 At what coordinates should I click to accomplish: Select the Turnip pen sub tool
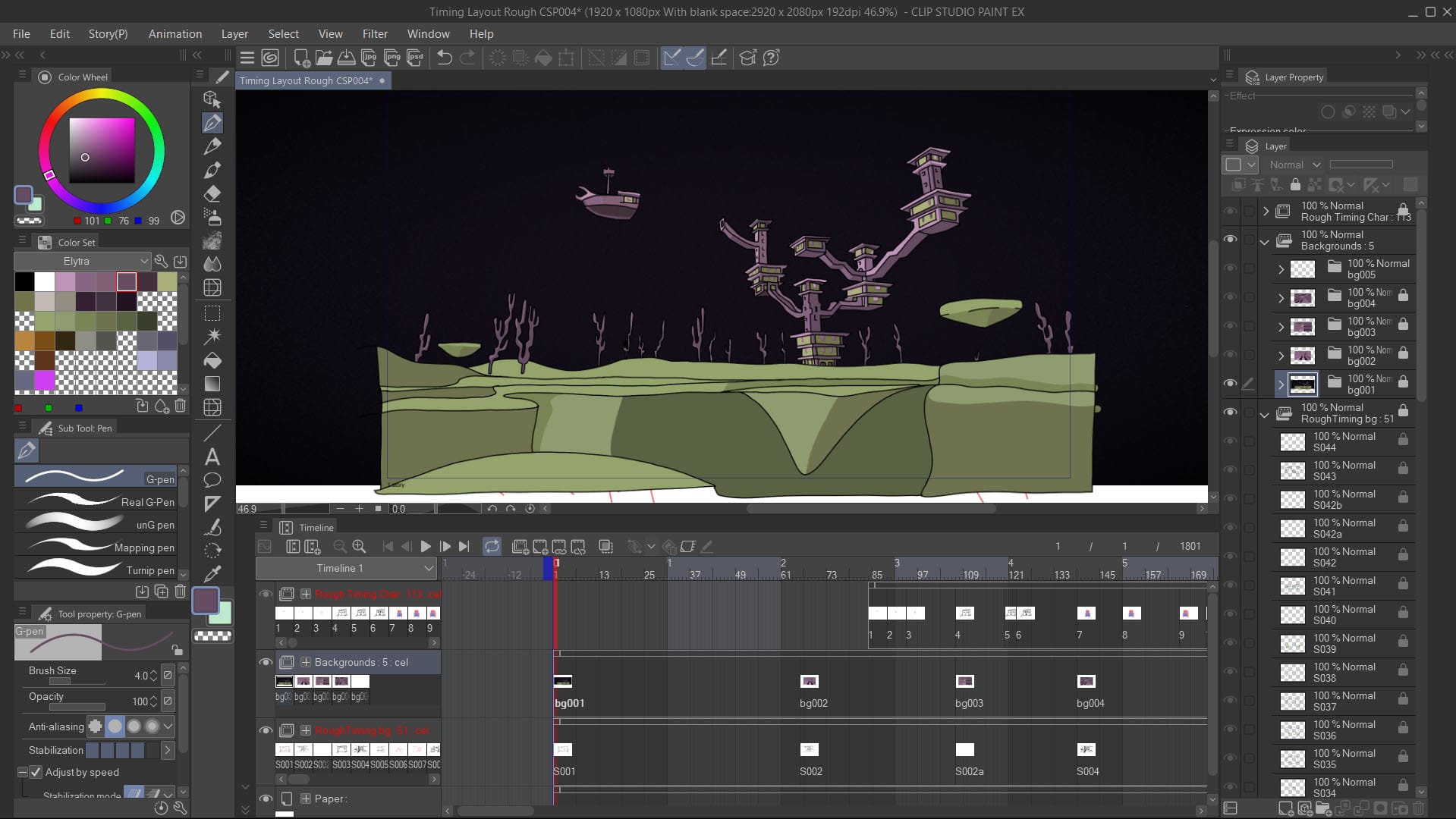pos(97,570)
